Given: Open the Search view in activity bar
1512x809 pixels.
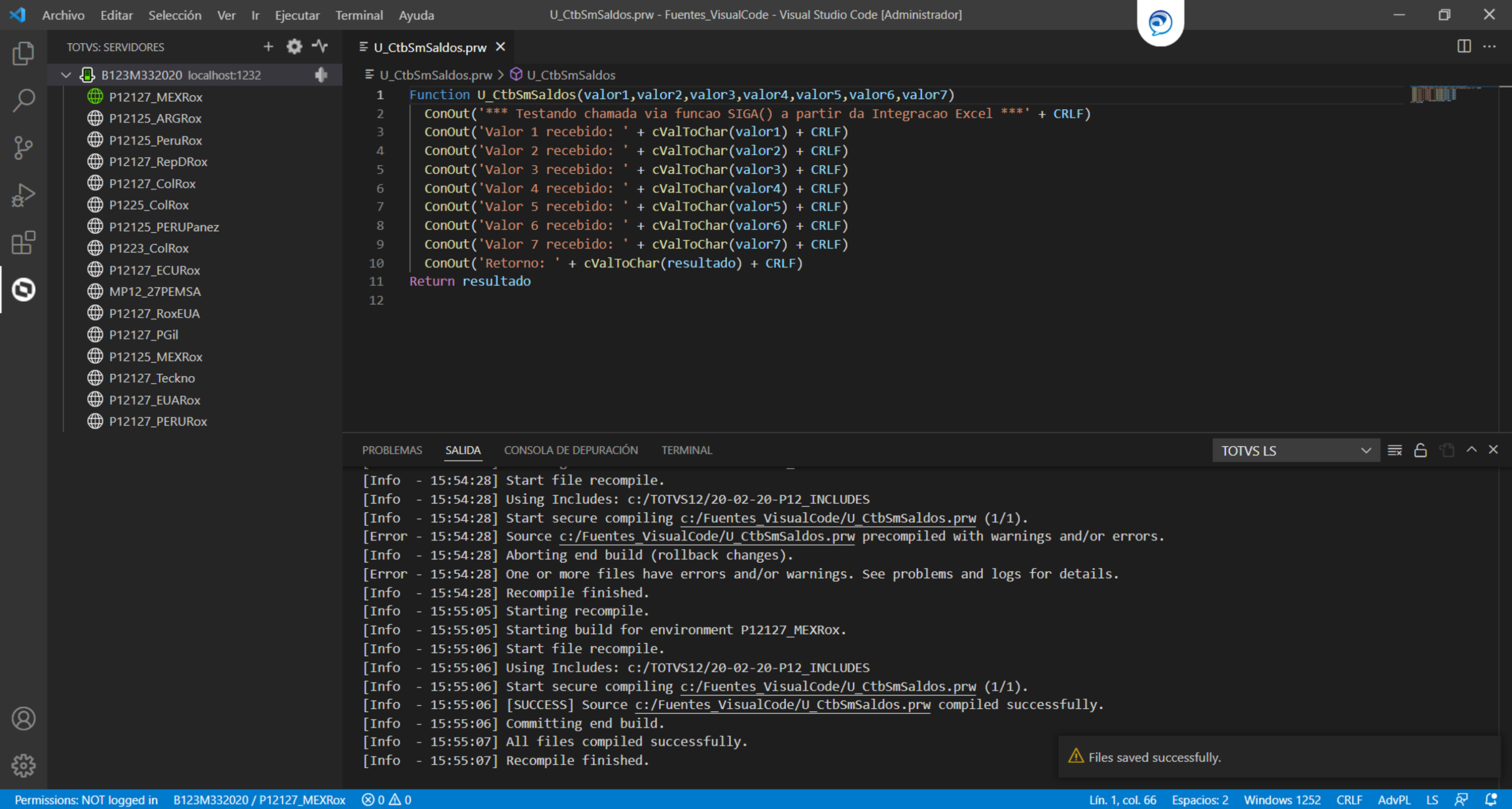Looking at the screenshot, I should click(24, 100).
